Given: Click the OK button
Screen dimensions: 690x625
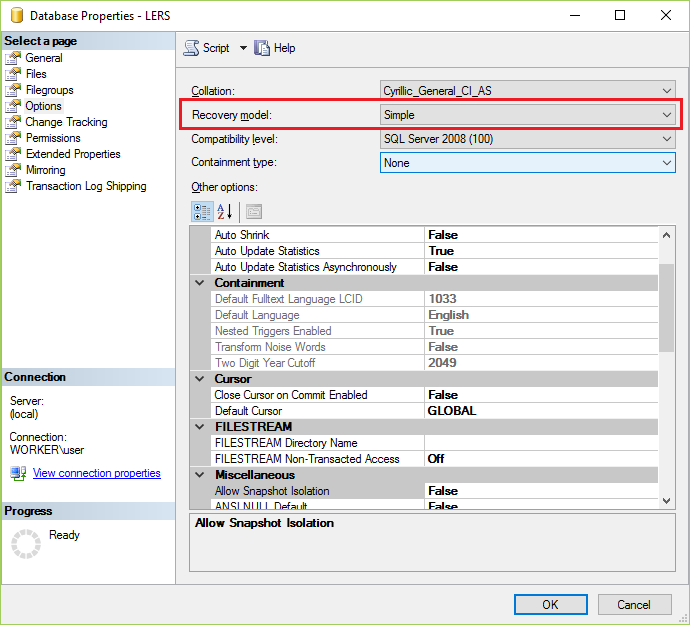Looking at the screenshot, I should pyautogui.click(x=551, y=604).
